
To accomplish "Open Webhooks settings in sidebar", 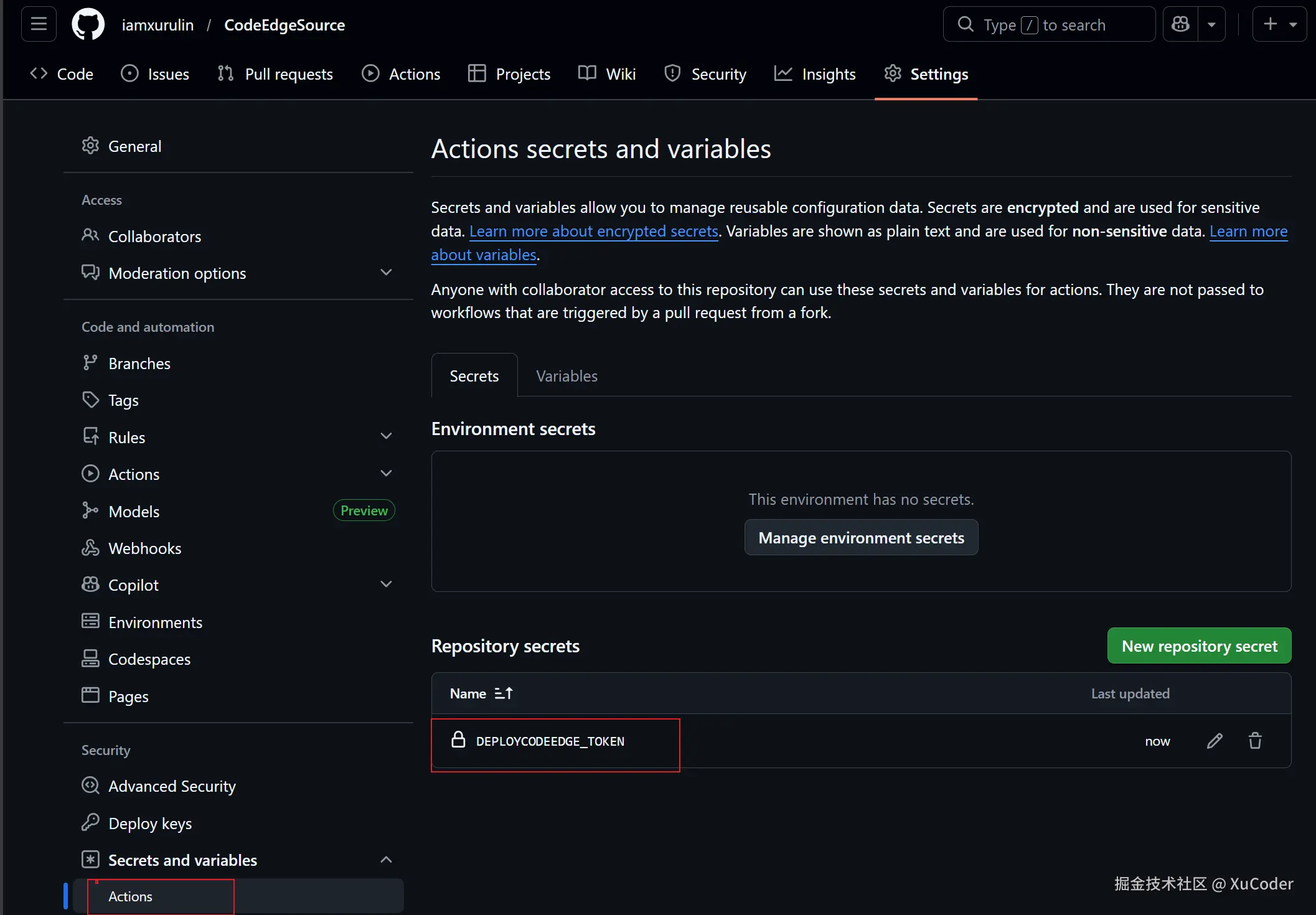I will click(144, 548).
